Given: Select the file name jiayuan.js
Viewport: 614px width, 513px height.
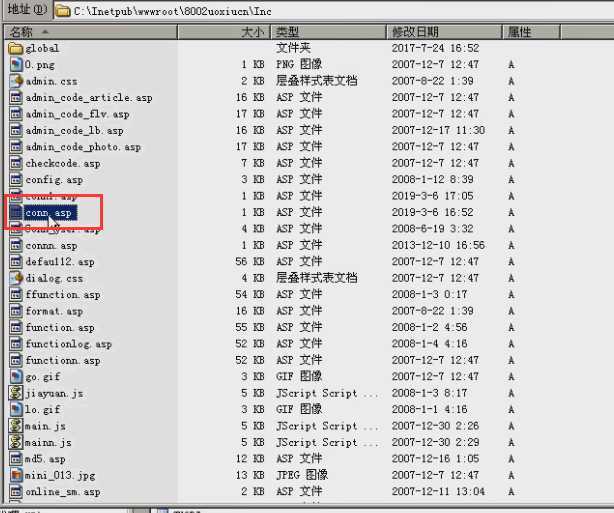Looking at the screenshot, I should pyautogui.click(x=54, y=394).
